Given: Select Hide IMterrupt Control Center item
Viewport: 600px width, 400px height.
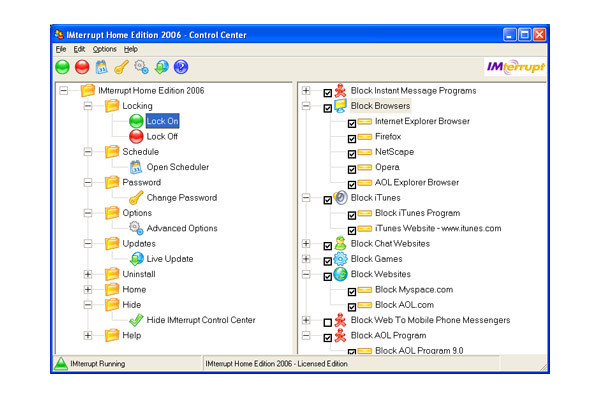Looking at the screenshot, I should point(201,320).
